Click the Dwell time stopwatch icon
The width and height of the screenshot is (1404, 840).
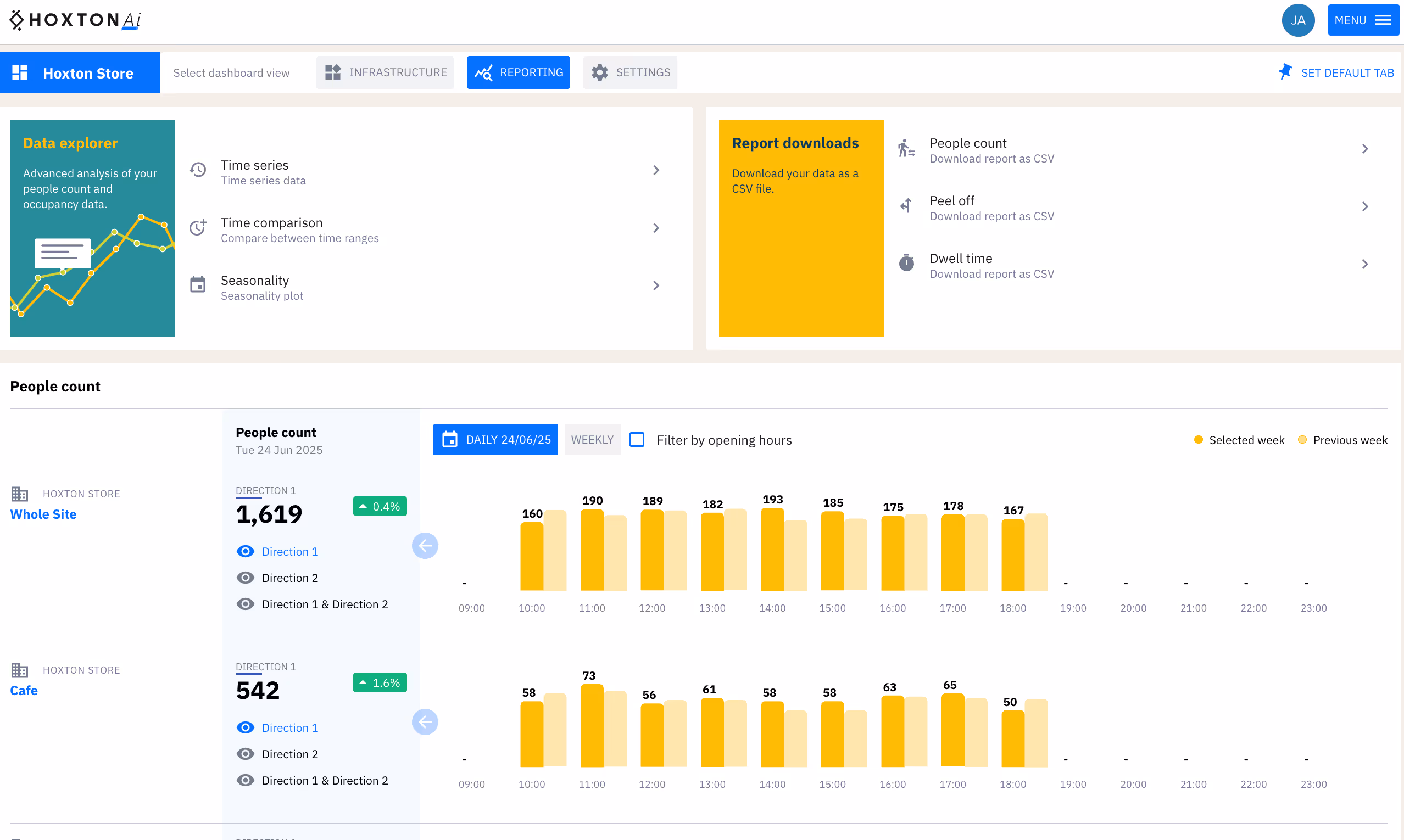click(x=907, y=262)
